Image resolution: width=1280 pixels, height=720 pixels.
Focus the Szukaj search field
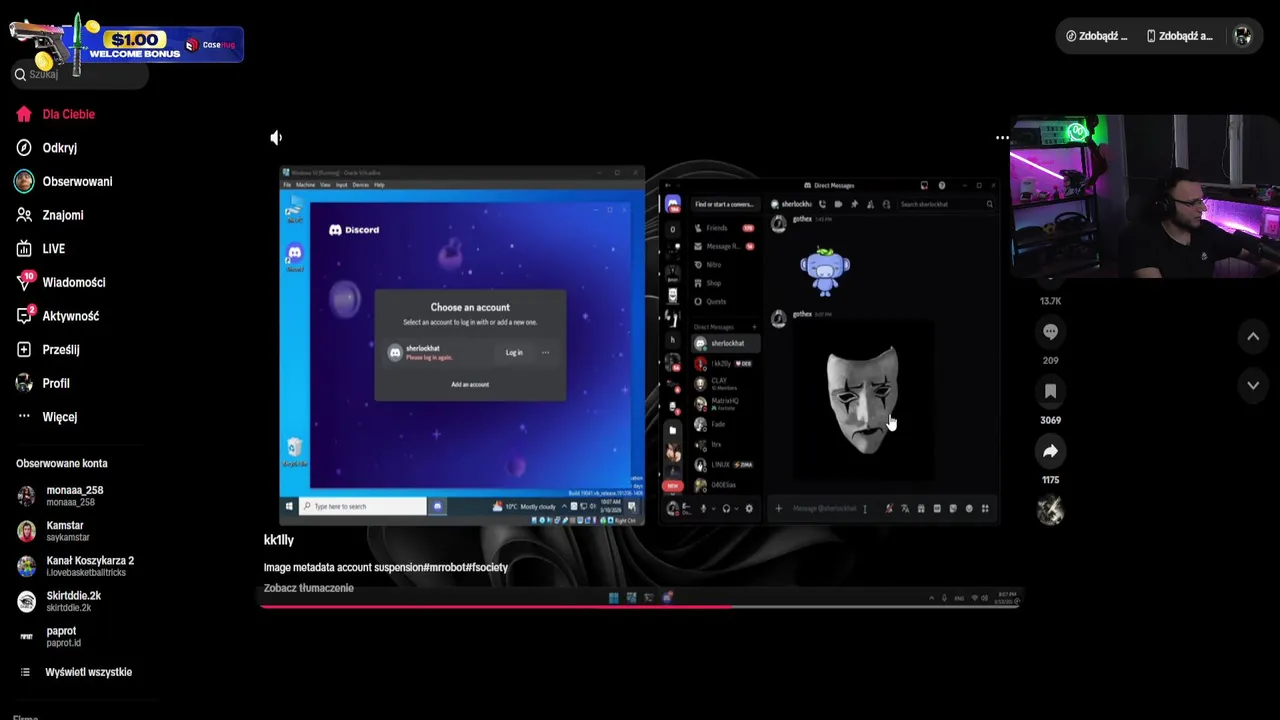pos(80,74)
